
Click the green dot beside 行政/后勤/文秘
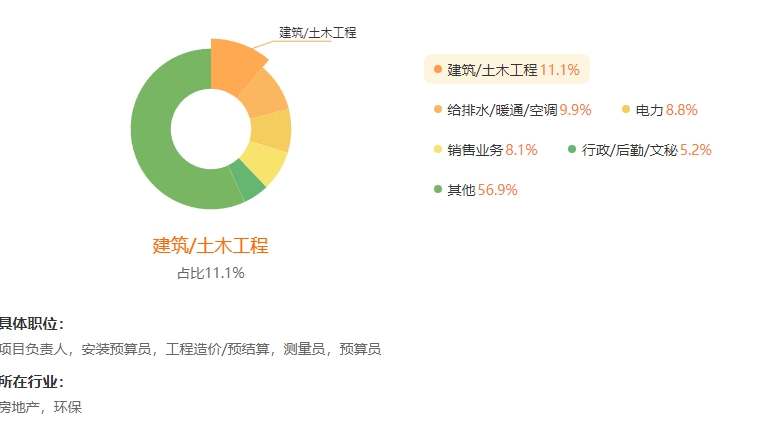tap(572, 149)
